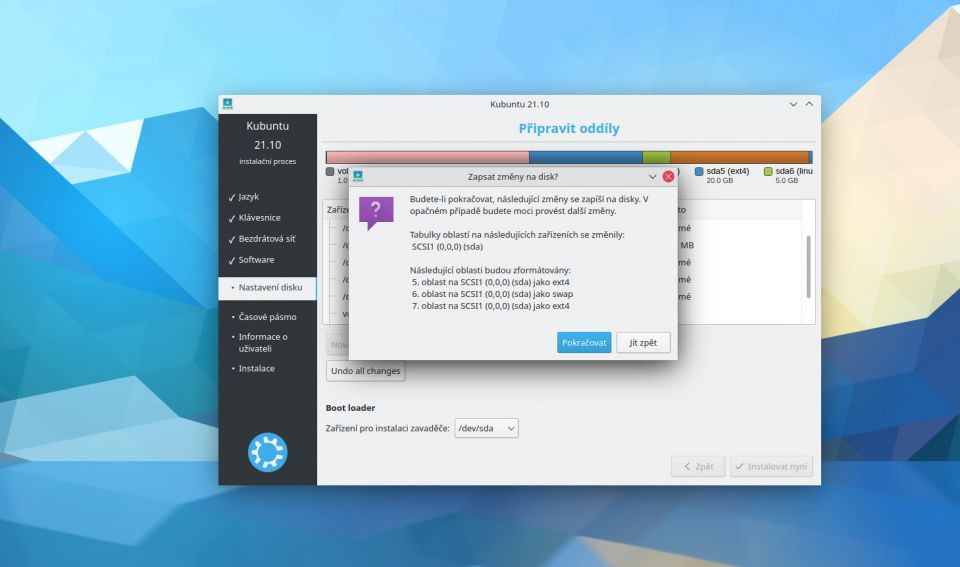Click the Jít zpět button

point(643,342)
